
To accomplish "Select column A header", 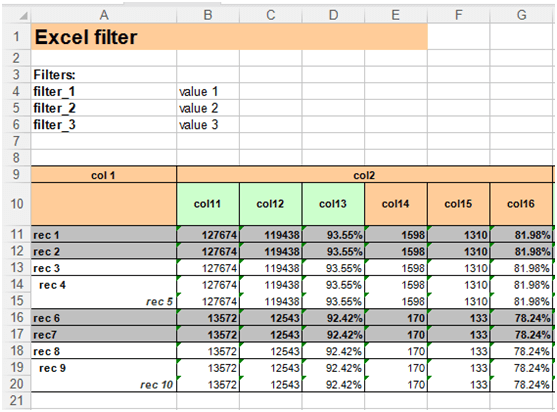I will pos(104,15).
